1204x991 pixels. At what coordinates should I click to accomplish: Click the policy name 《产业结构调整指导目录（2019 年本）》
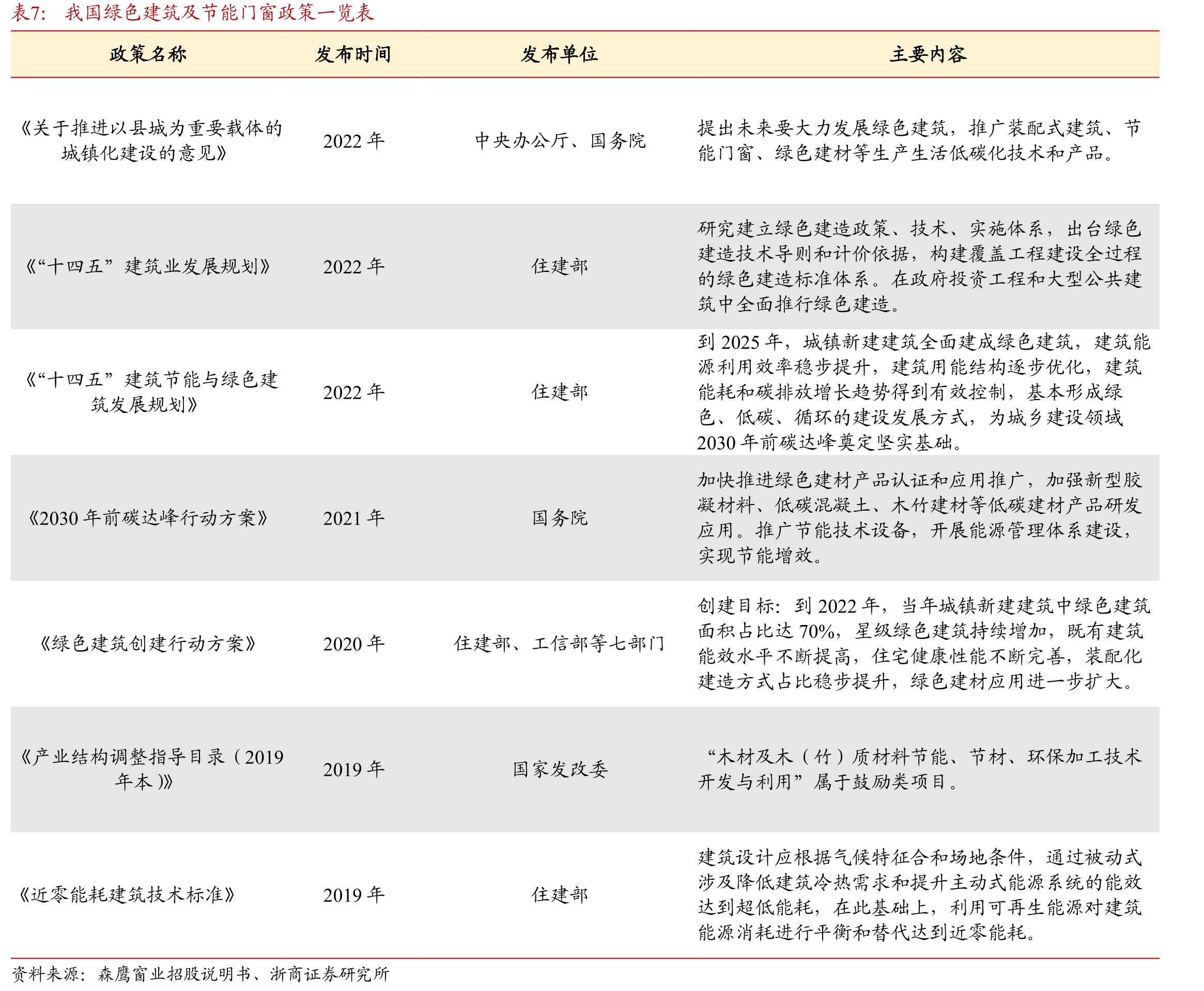(151, 769)
